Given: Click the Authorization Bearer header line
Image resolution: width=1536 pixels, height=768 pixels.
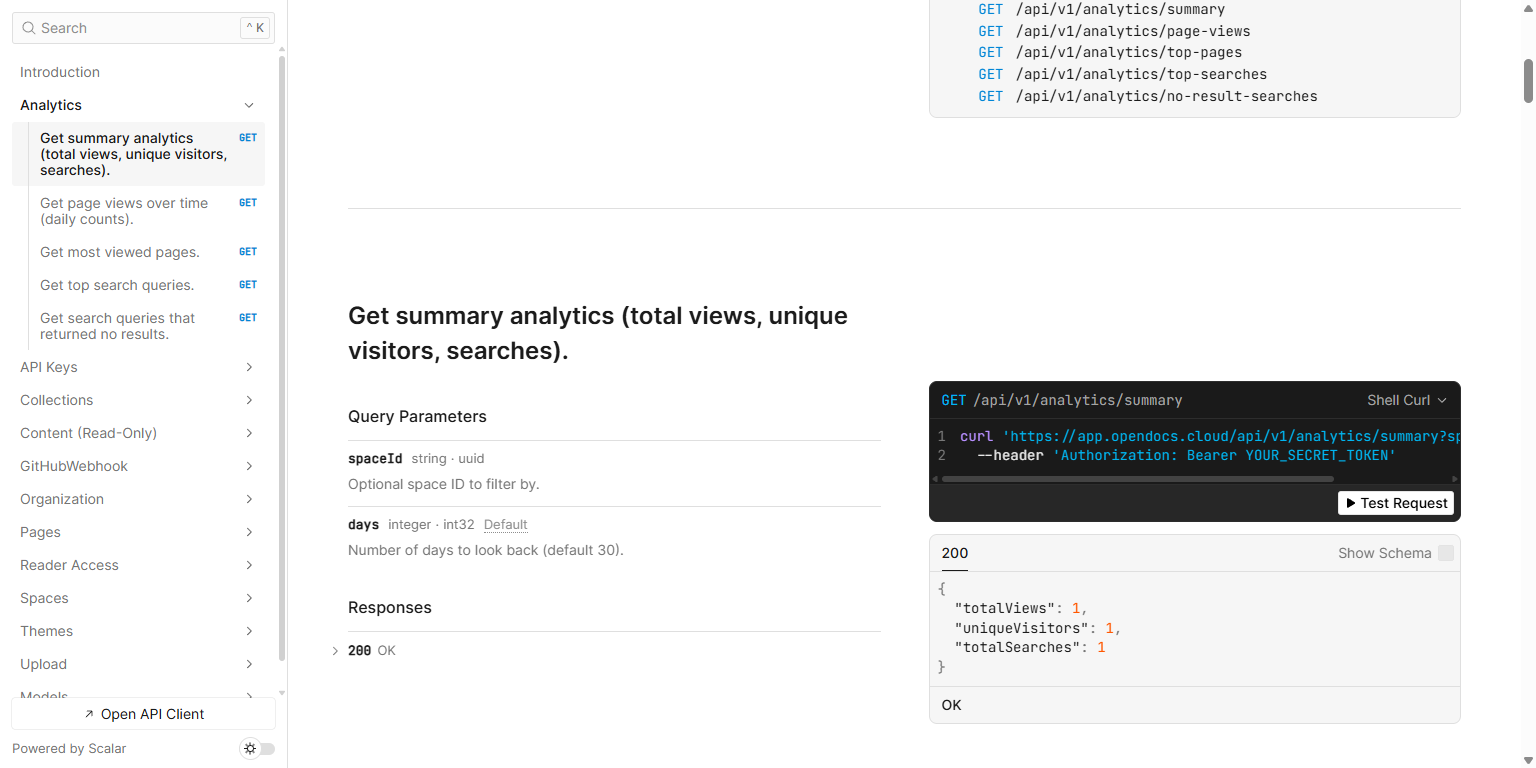Looking at the screenshot, I should coord(1186,455).
